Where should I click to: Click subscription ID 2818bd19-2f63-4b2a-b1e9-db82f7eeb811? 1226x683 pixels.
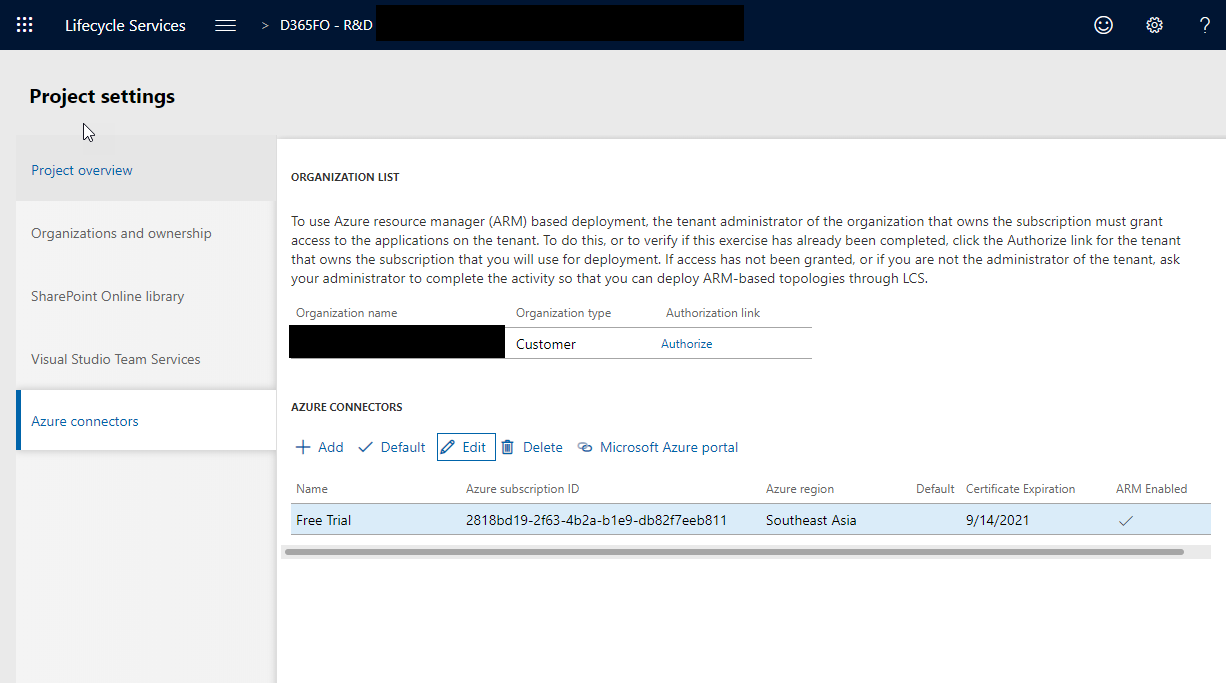pos(596,520)
